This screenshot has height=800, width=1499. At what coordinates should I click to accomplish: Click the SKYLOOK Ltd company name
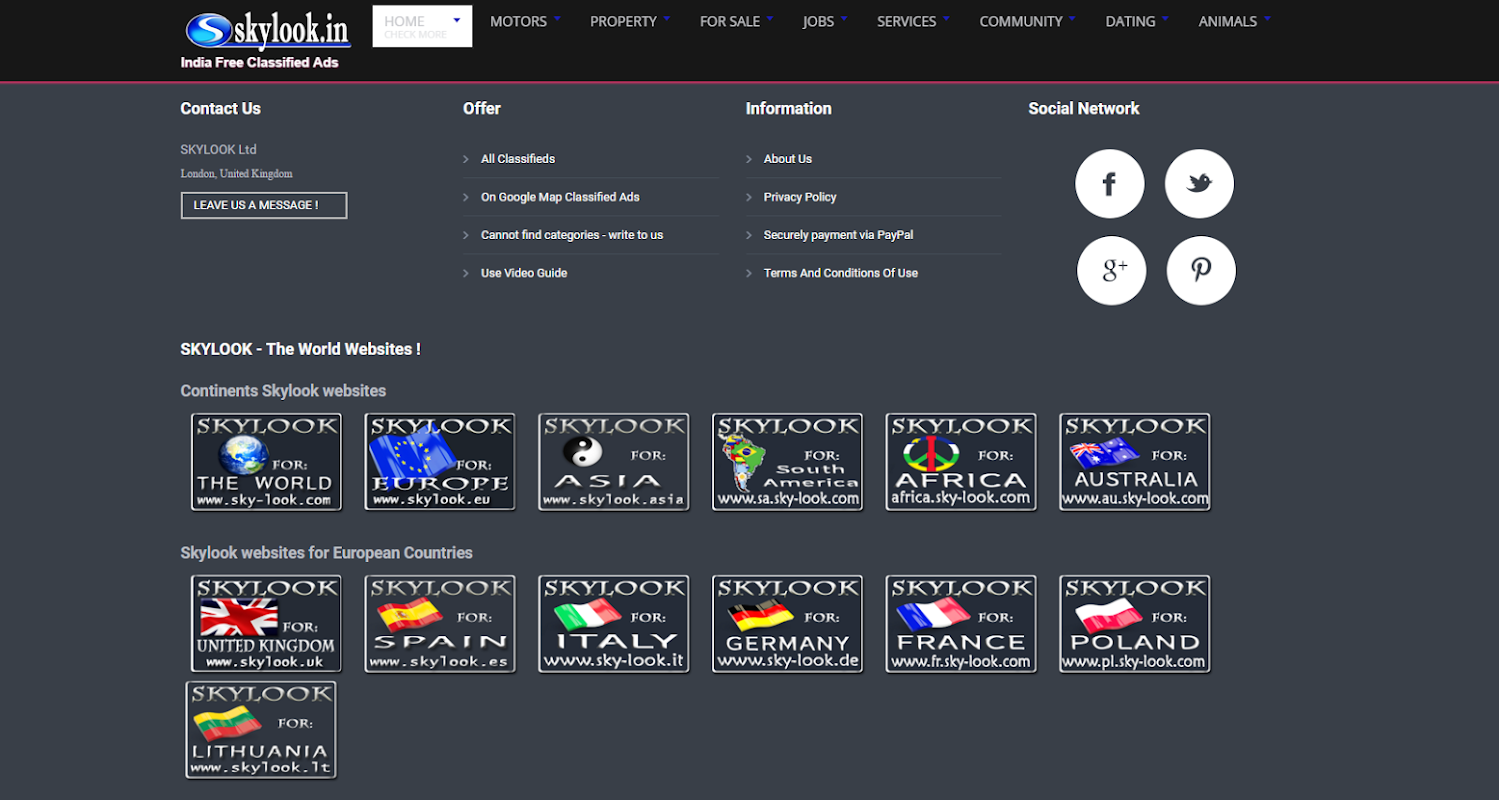tap(219, 149)
